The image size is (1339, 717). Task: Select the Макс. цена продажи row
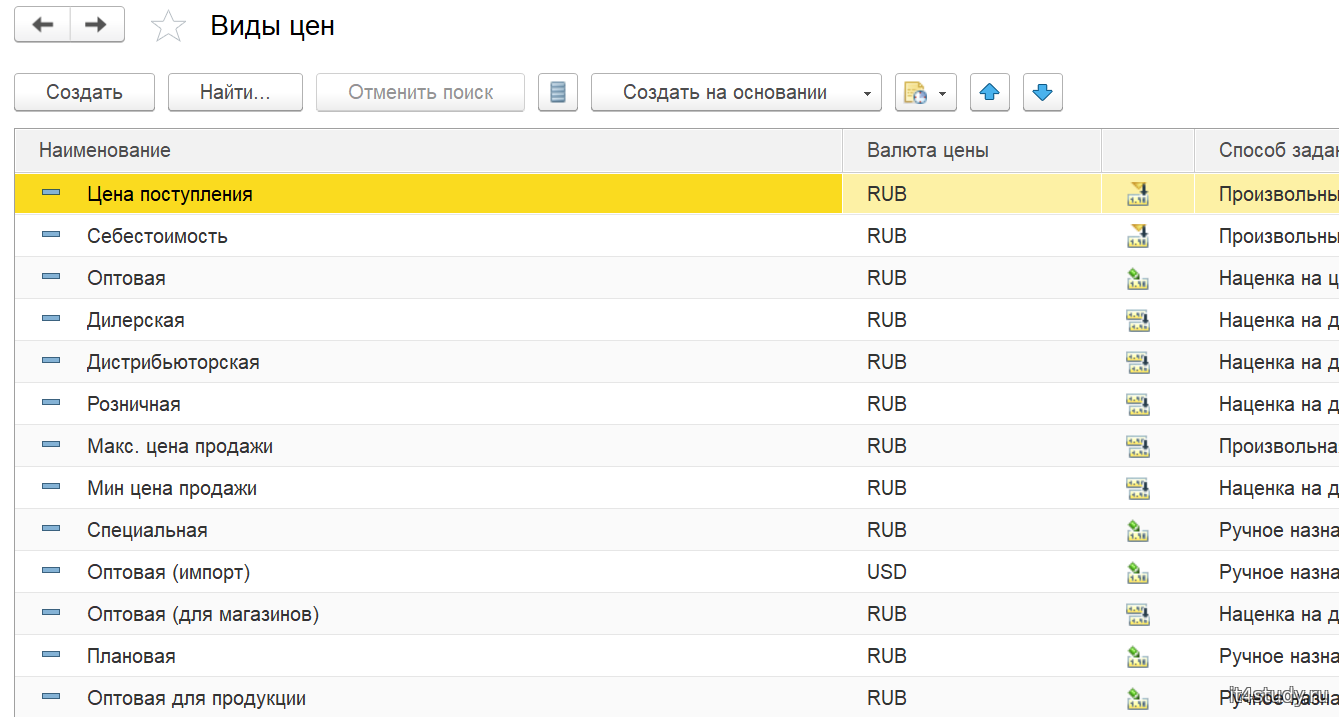pyautogui.click(x=180, y=446)
